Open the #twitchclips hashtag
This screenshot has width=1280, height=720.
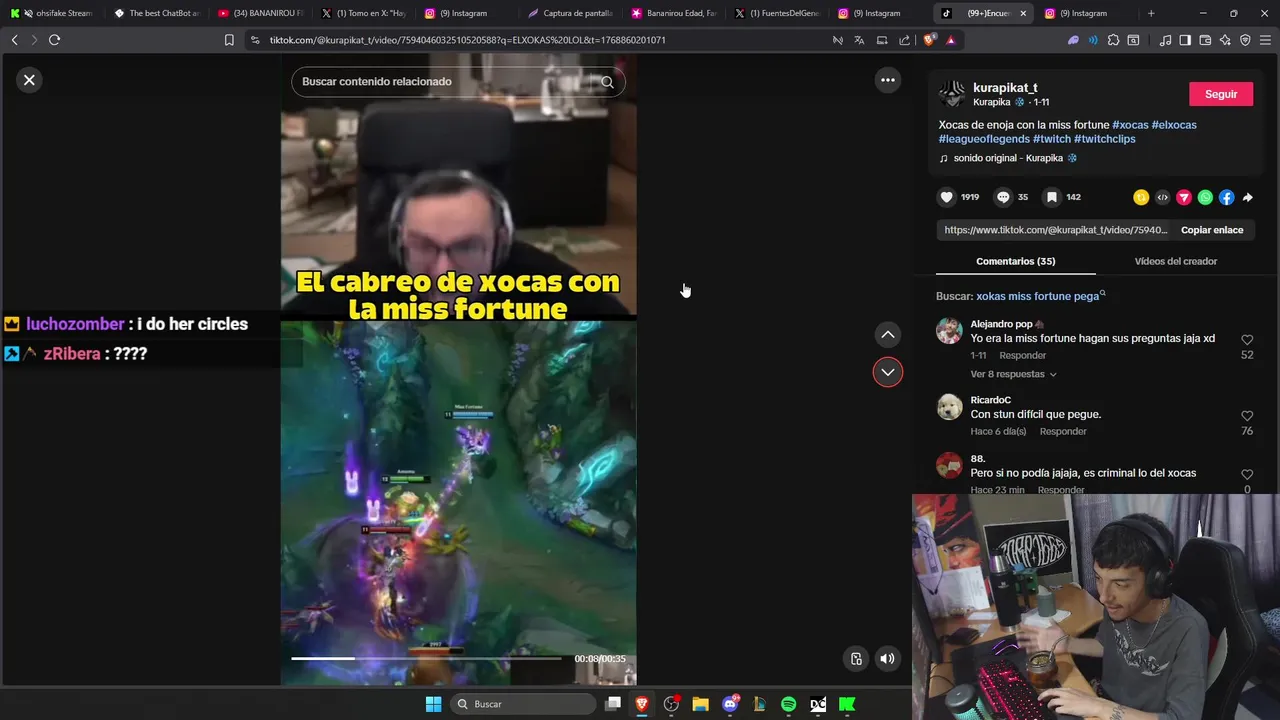(1105, 139)
